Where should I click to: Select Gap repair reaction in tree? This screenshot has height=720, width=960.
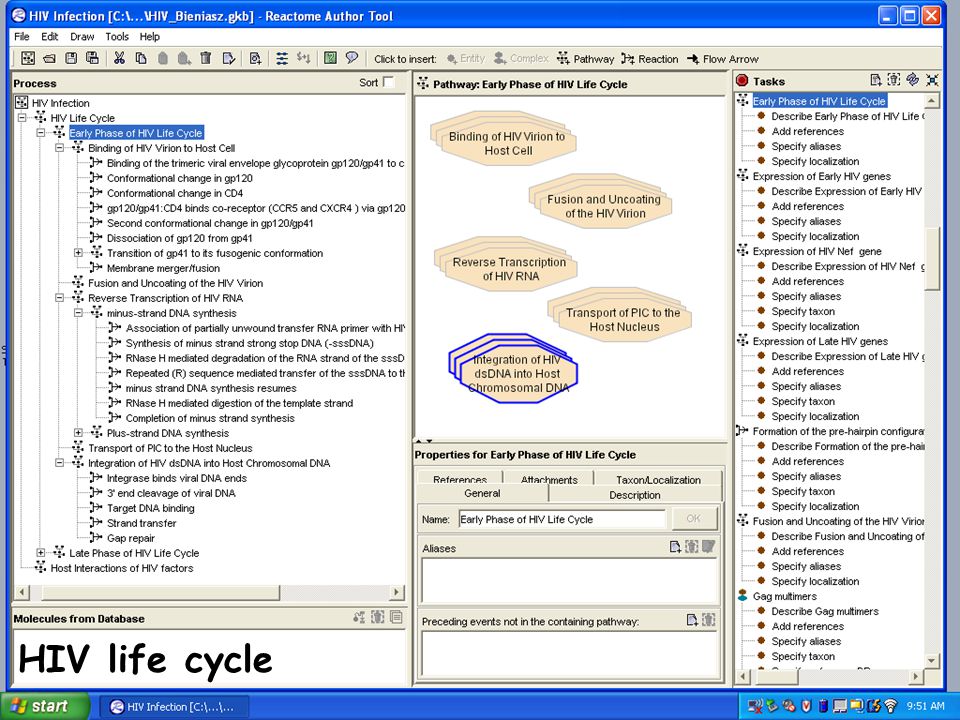point(131,538)
